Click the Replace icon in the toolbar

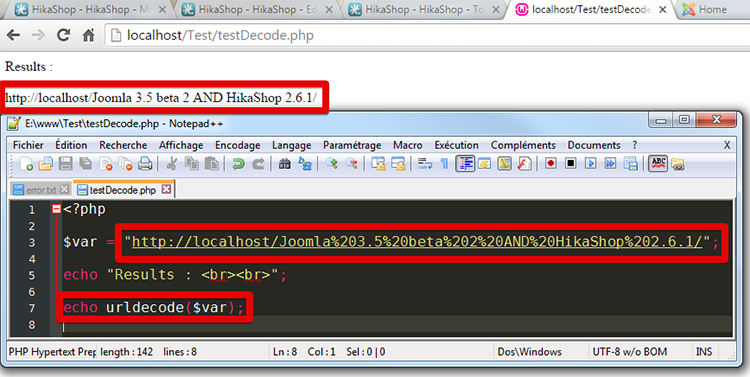(305, 164)
